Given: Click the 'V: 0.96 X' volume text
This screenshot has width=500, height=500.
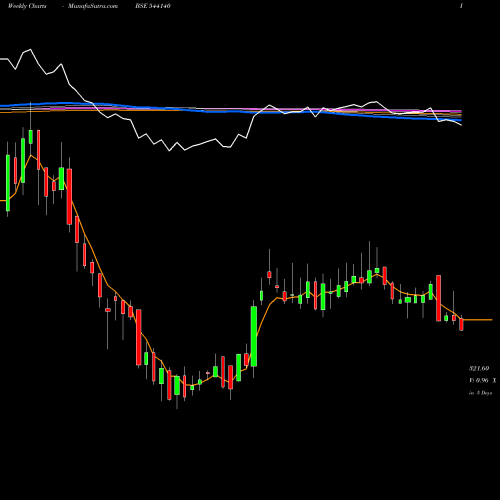Looking at the screenshot, I should (483, 380).
